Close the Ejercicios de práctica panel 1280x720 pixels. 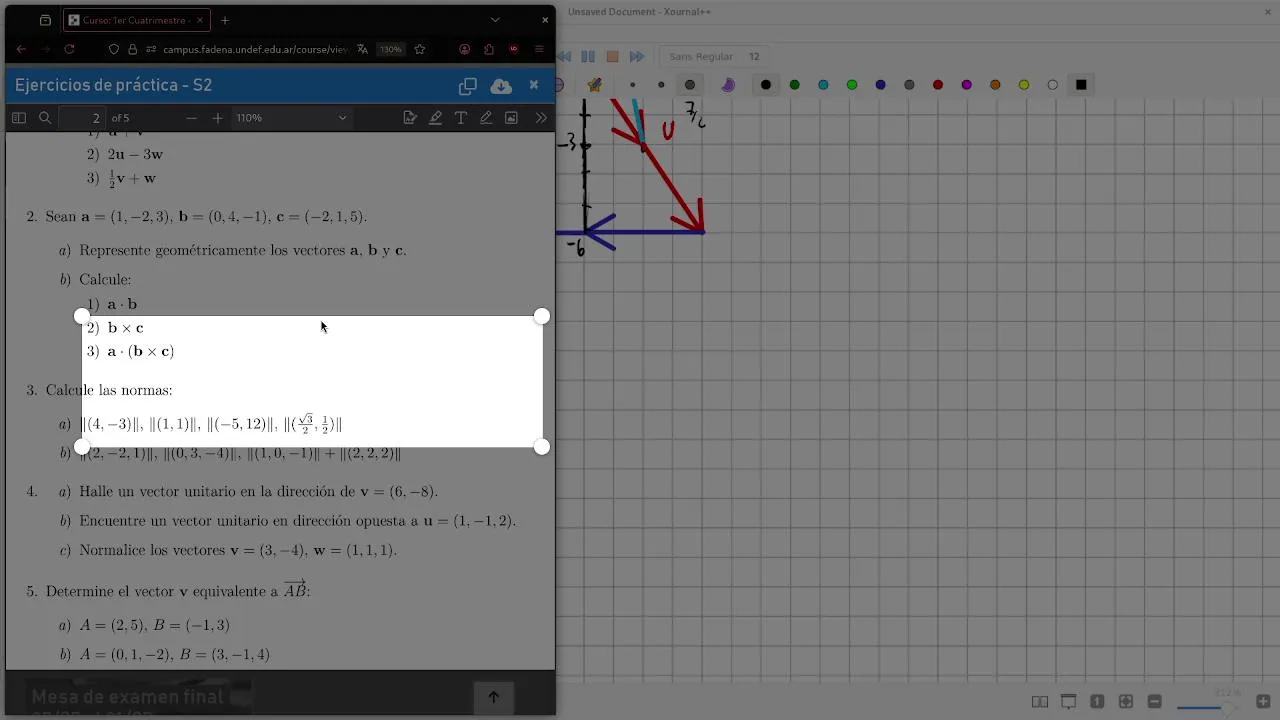point(534,85)
